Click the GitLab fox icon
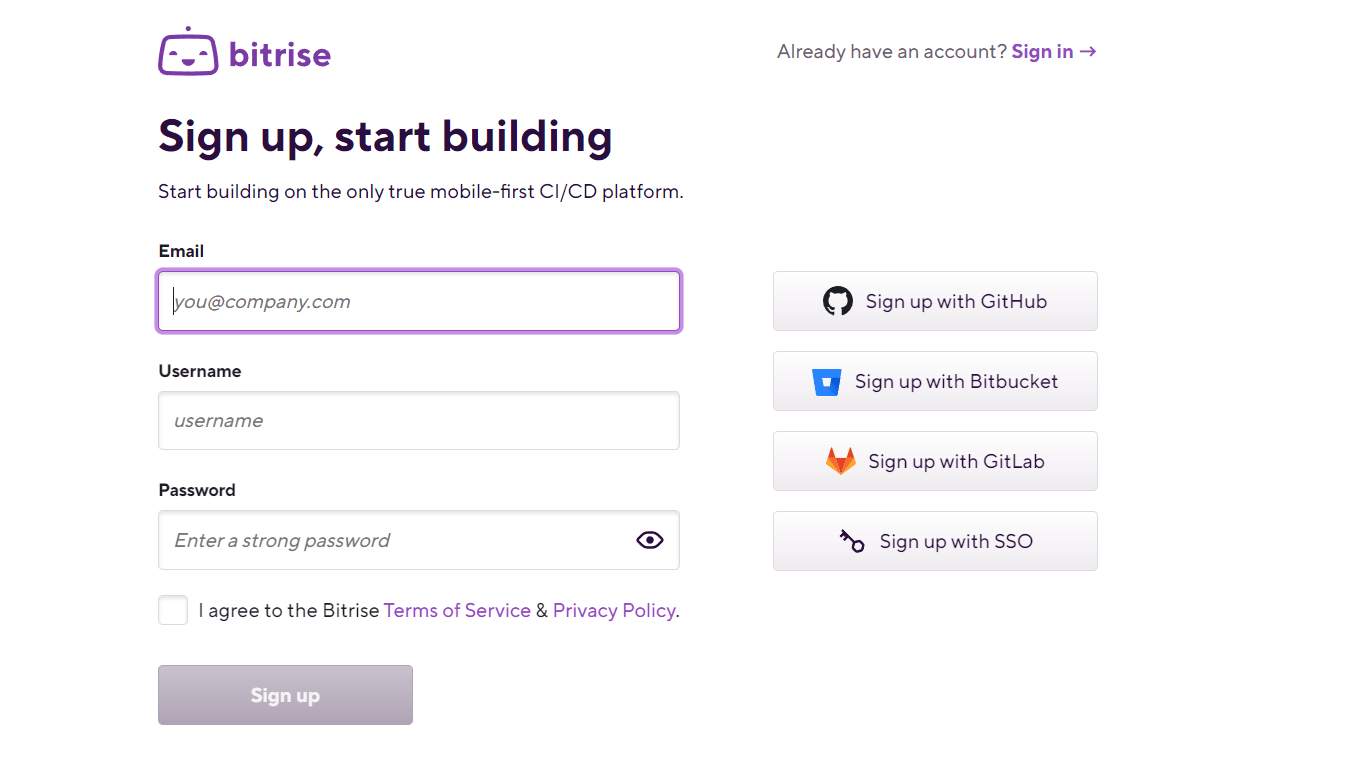The image size is (1351, 758). click(x=840, y=461)
